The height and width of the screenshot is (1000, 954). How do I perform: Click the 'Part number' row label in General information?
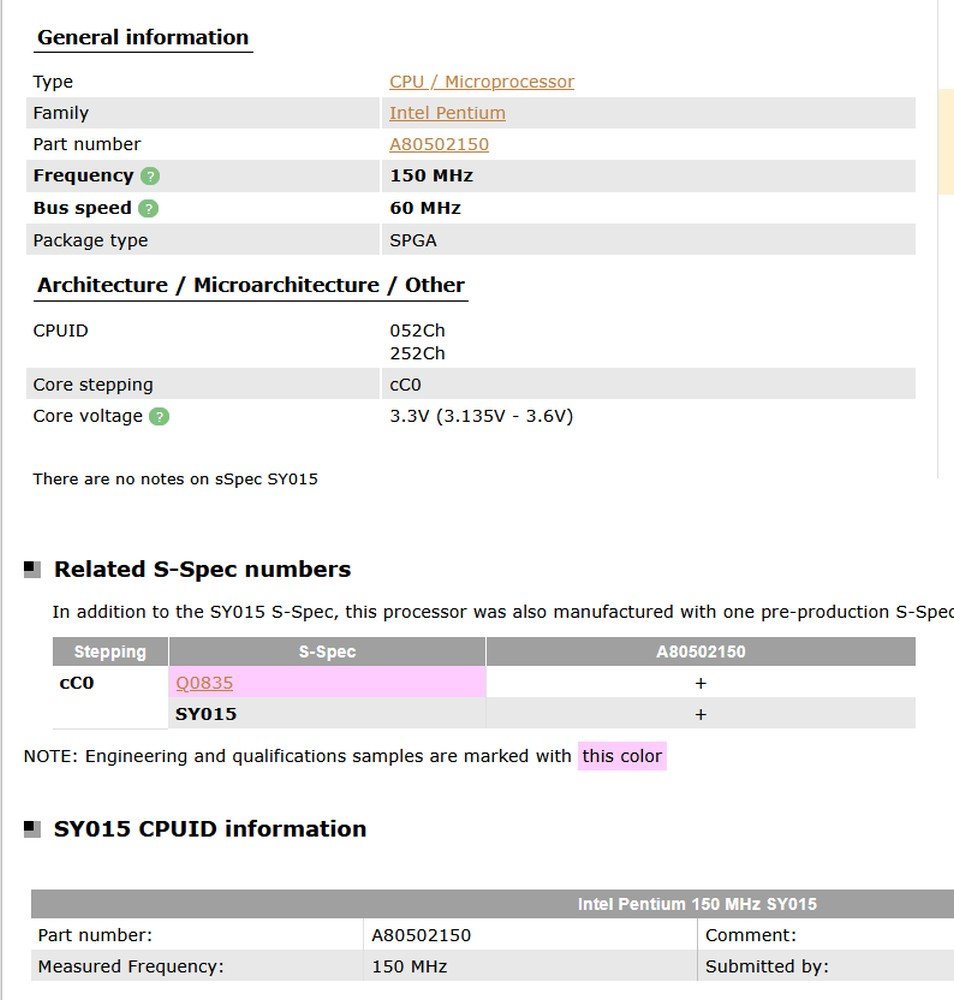click(x=87, y=144)
